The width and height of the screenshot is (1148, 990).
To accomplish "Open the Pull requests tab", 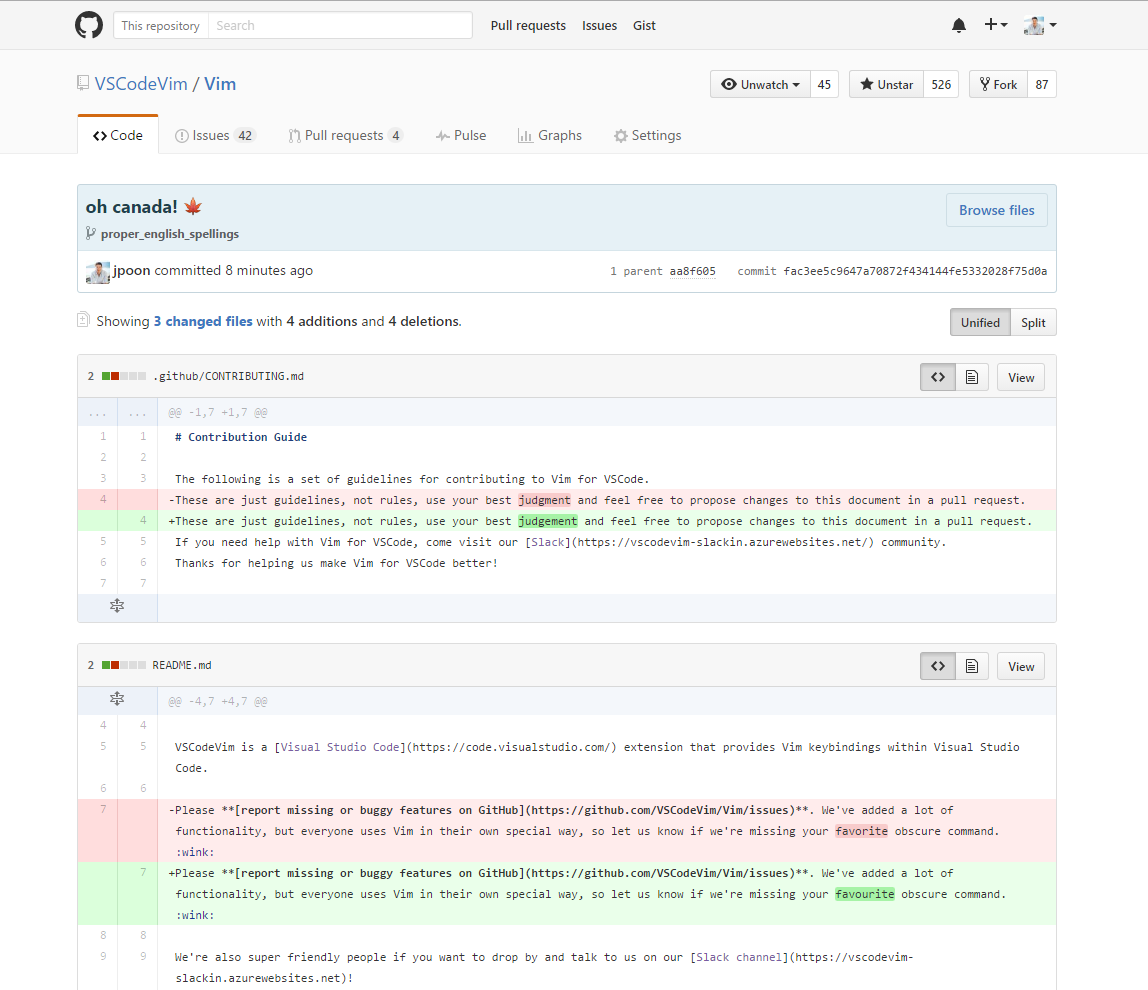I will [x=344, y=135].
